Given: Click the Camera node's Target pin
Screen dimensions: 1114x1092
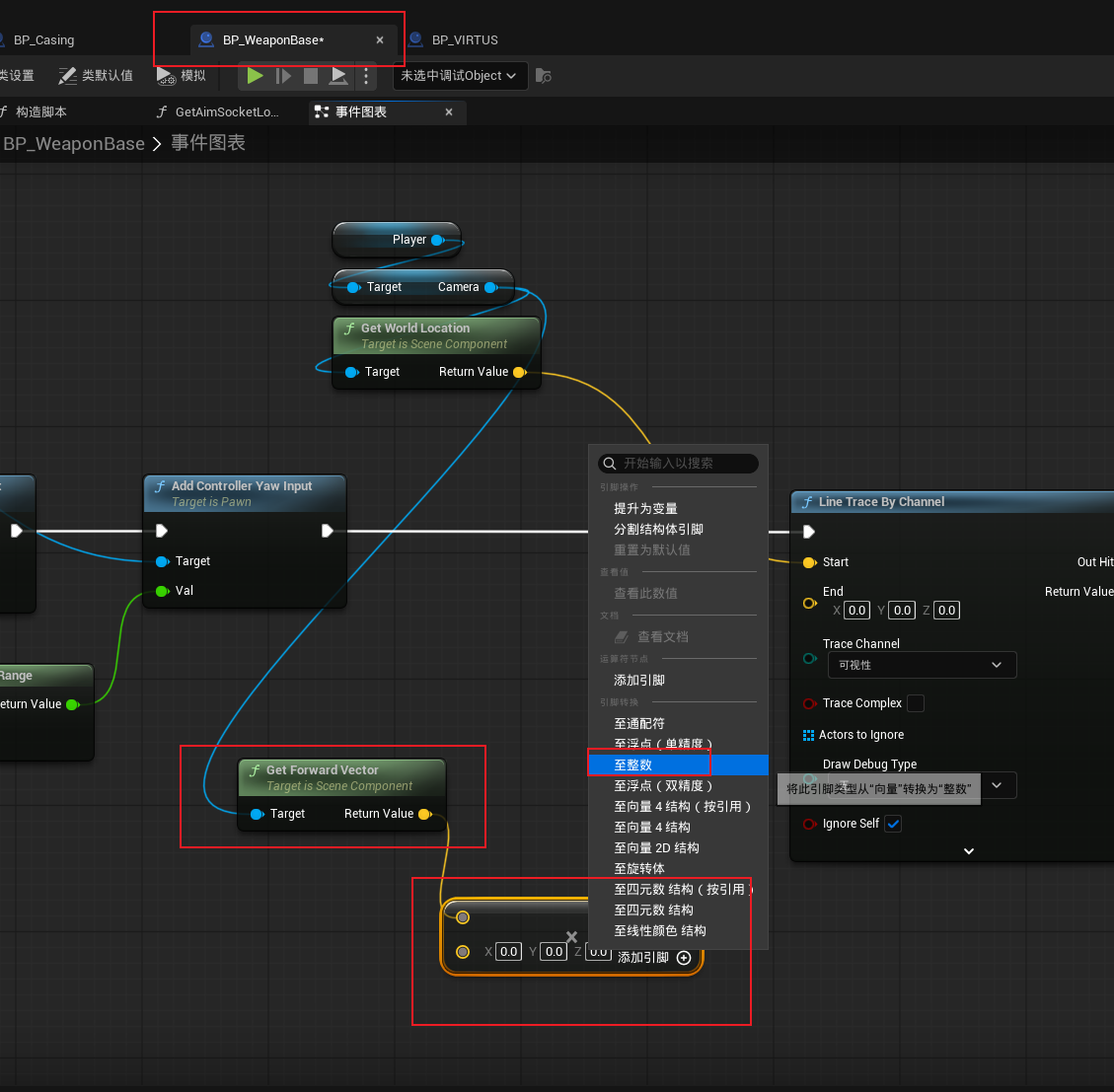Looking at the screenshot, I should [x=354, y=287].
